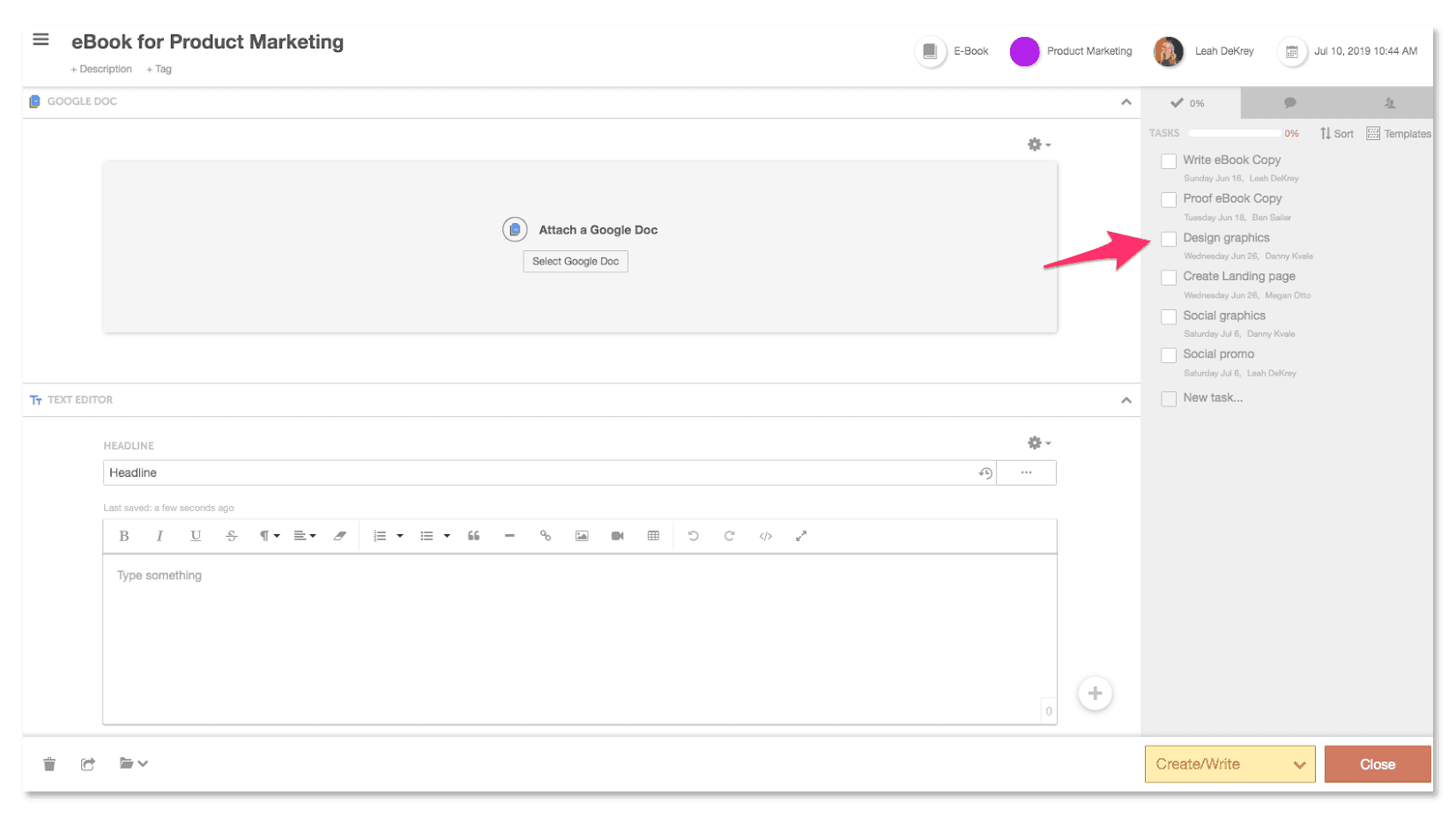The width and height of the screenshot is (1456, 817).
Task: Open the contributors tab in sidebar
Action: 1389,103
